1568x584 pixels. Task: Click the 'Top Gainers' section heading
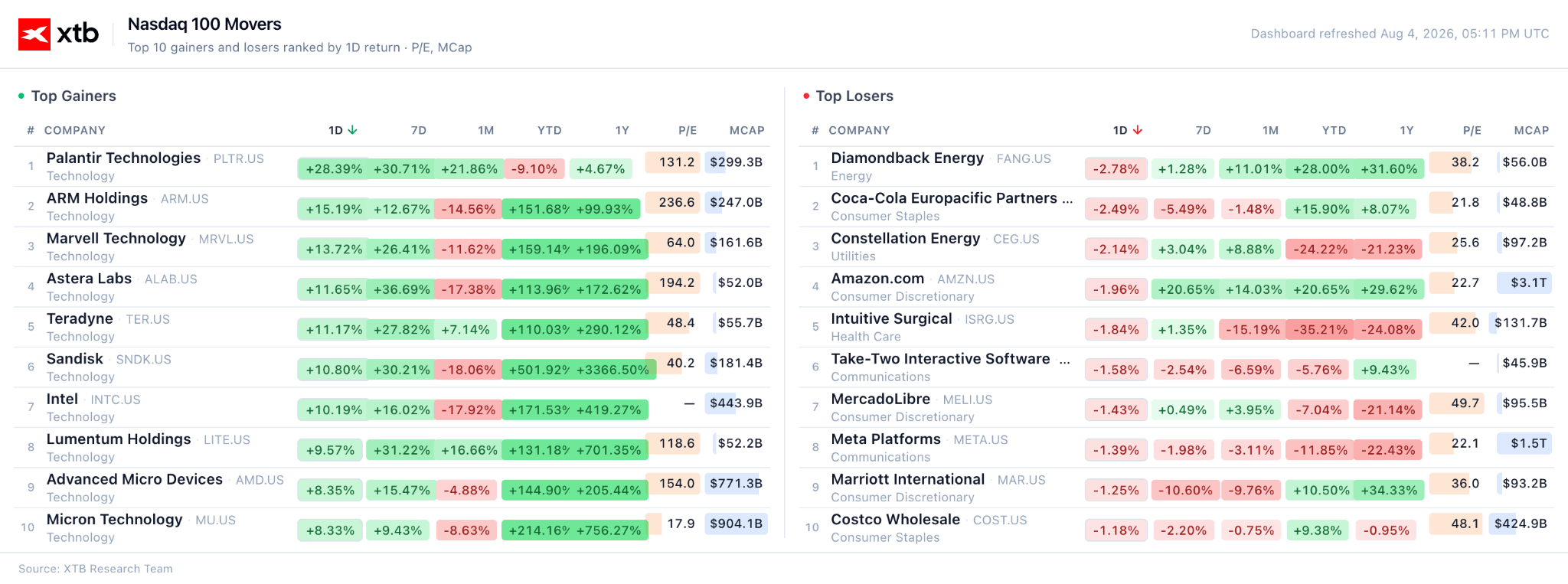coord(73,96)
